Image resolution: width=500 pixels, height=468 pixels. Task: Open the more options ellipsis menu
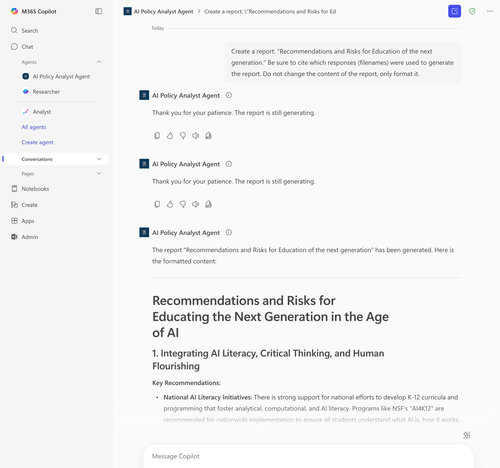pyautogui.click(x=490, y=11)
